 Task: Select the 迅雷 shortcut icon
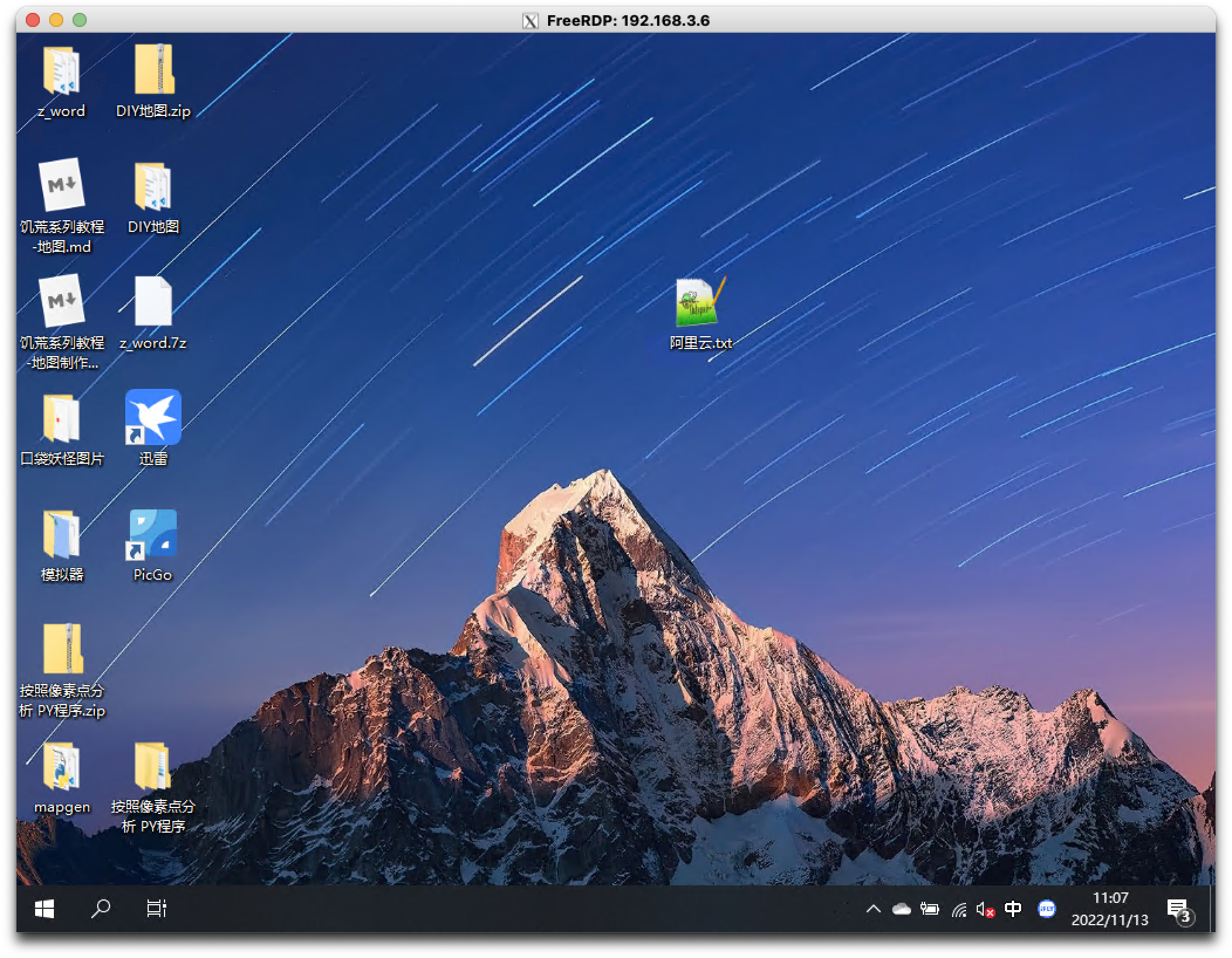[153, 418]
